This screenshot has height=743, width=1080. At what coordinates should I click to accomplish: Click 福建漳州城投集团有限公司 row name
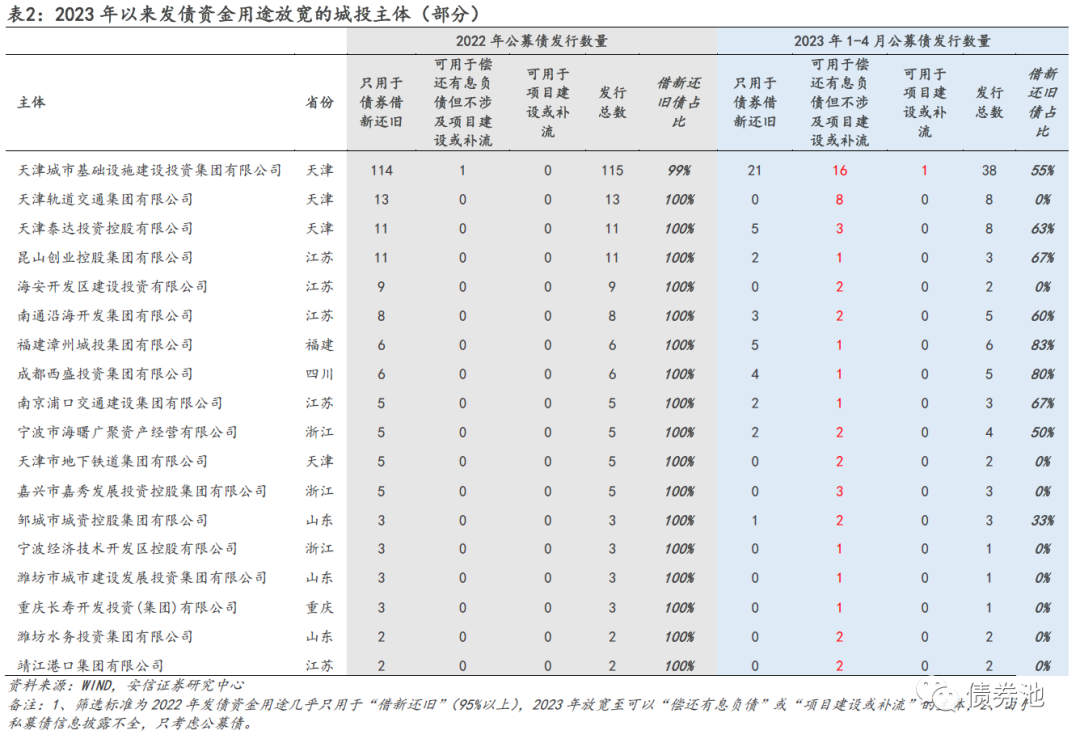click(105, 344)
